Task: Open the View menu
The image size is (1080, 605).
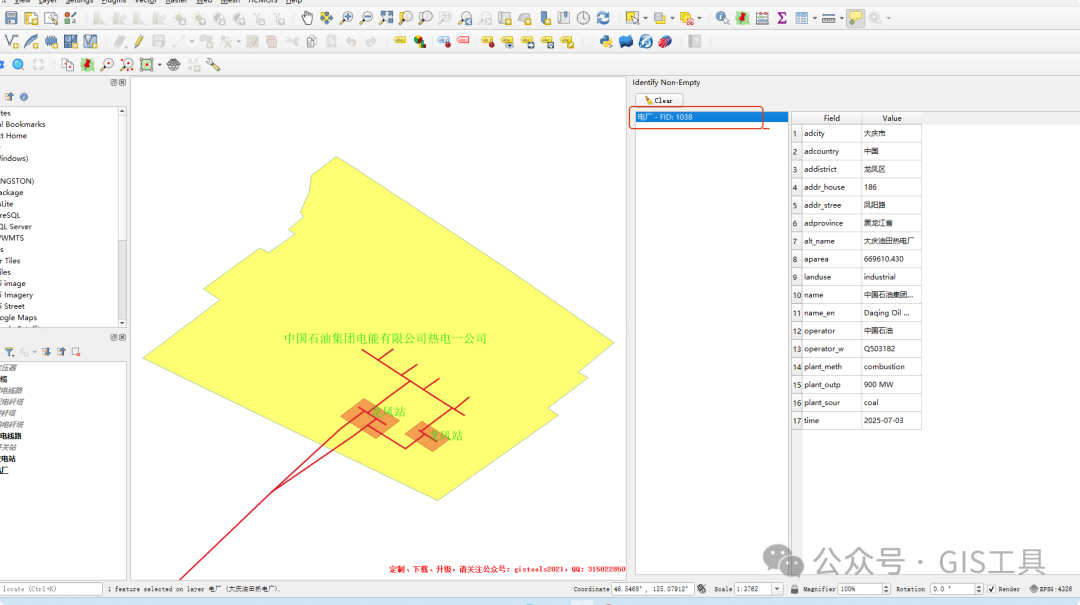Action: point(22,2)
